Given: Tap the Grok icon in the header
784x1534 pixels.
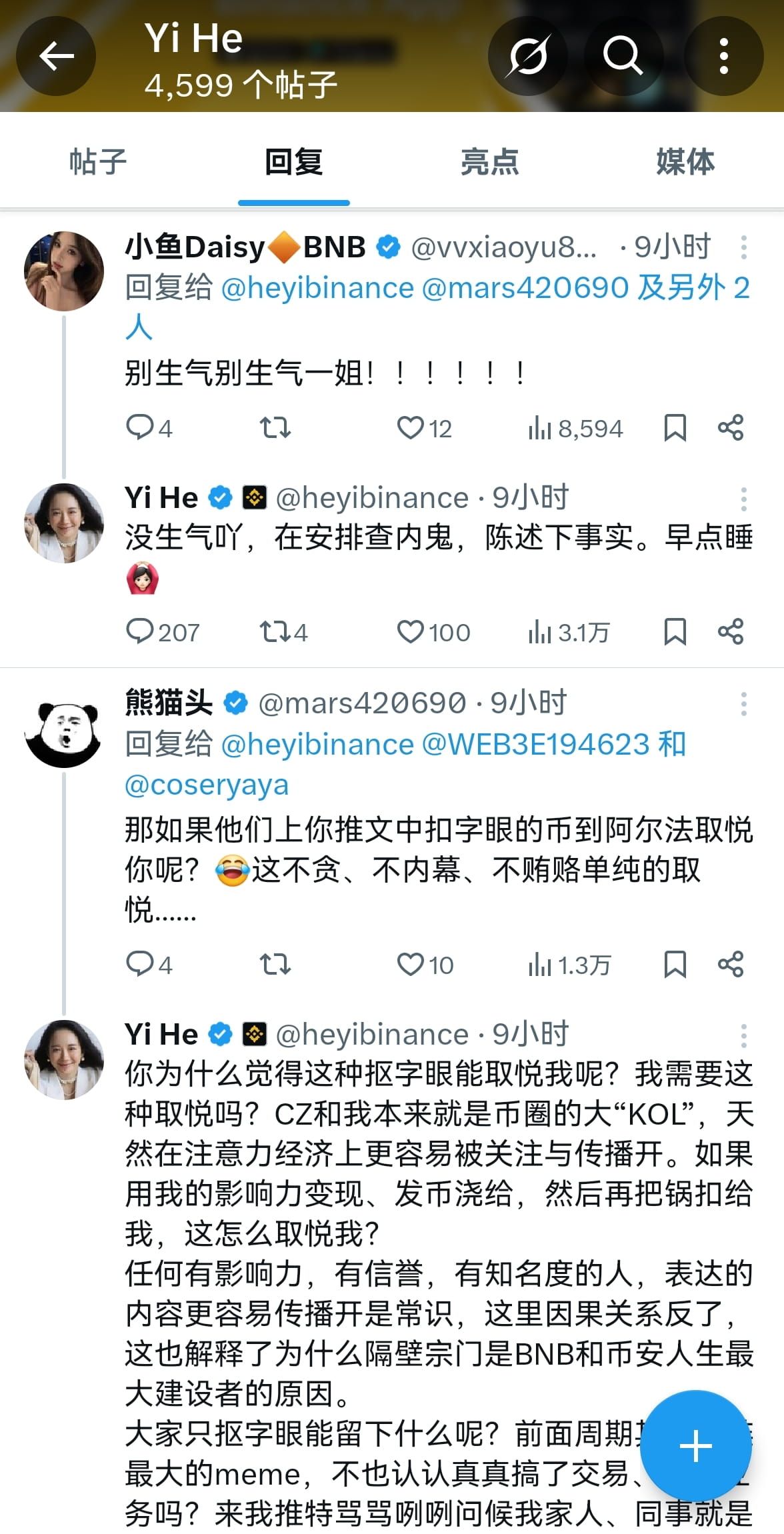Looking at the screenshot, I should point(528,56).
